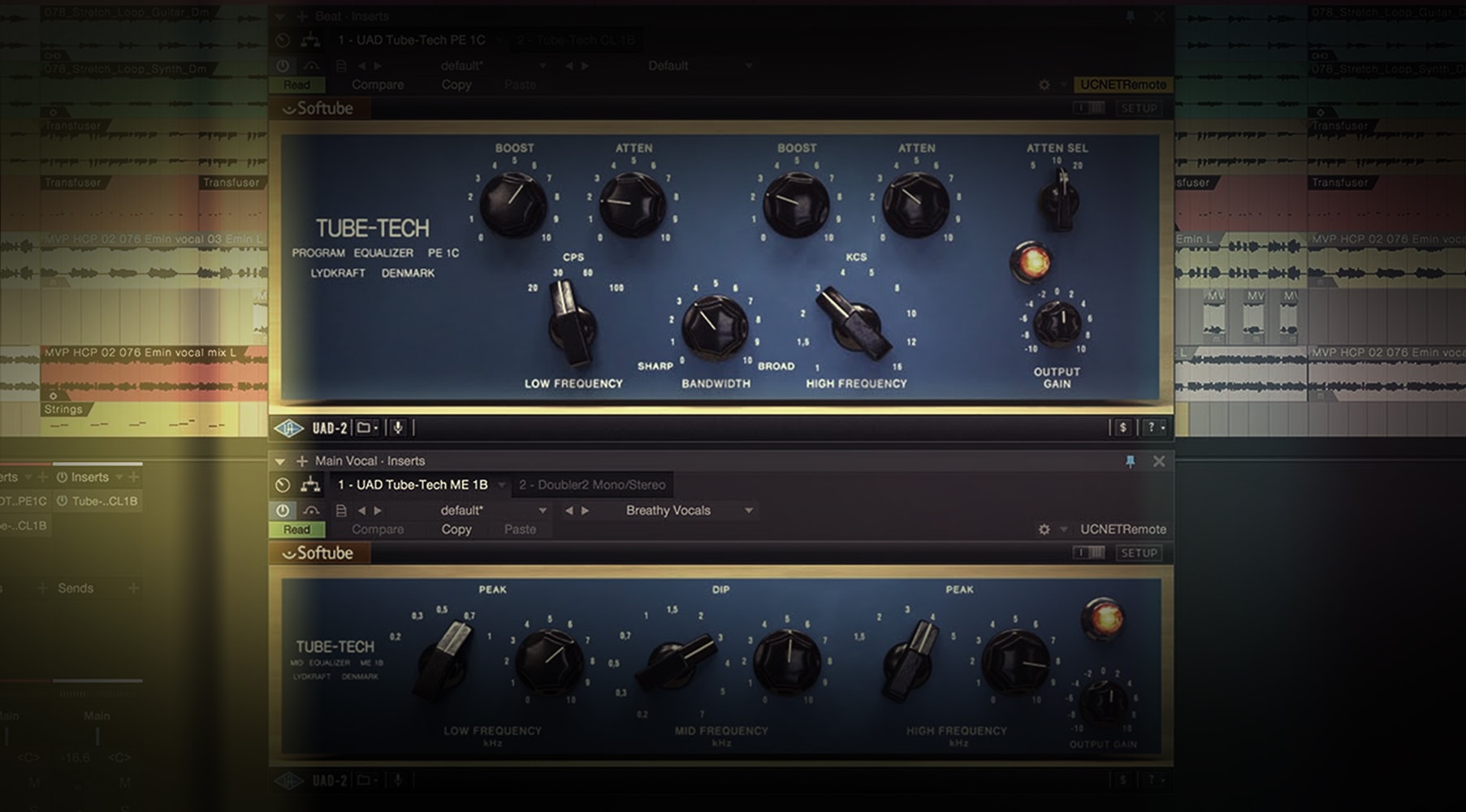The height and width of the screenshot is (812, 1466).
Task: Select the Doubler2 Mono/Stereo insert slot
Action: tap(593, 485)
